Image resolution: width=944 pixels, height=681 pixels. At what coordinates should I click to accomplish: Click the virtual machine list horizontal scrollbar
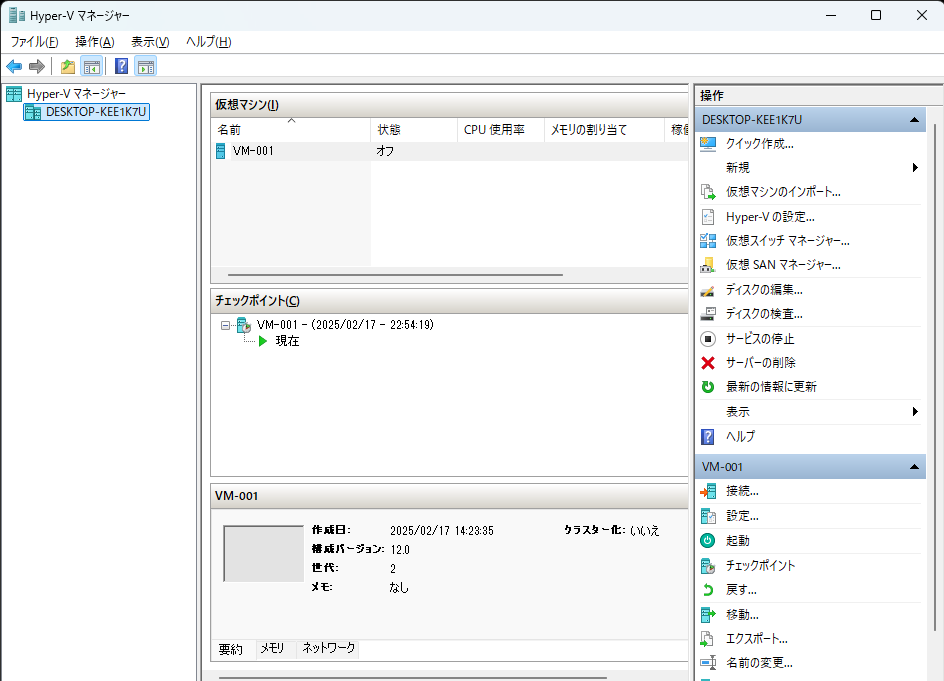(396, 275)
